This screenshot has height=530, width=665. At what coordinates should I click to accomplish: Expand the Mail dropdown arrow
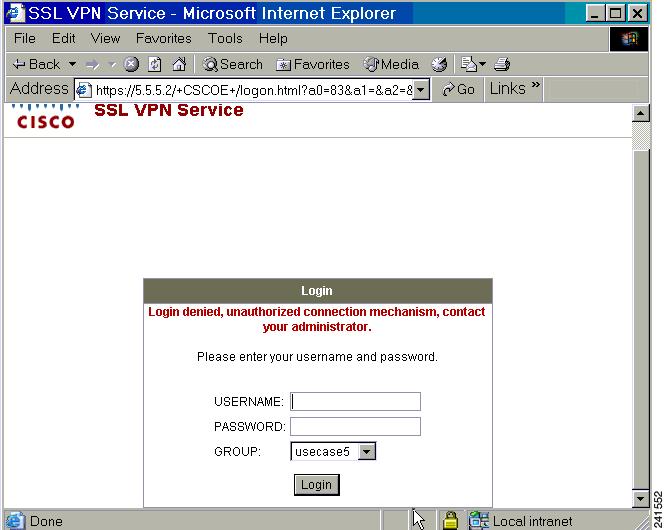482,65
